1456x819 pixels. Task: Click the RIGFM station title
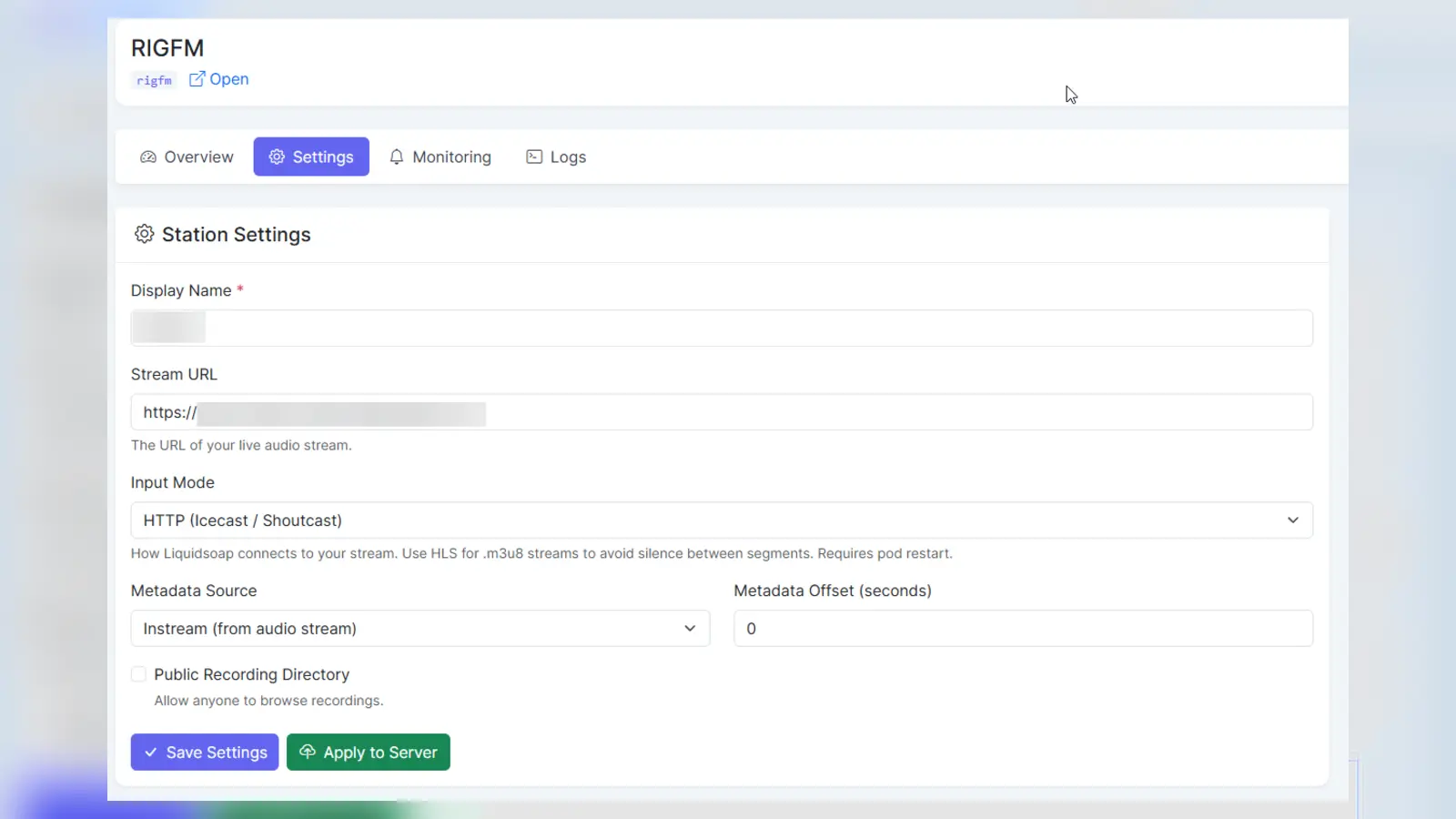point(167,48)
